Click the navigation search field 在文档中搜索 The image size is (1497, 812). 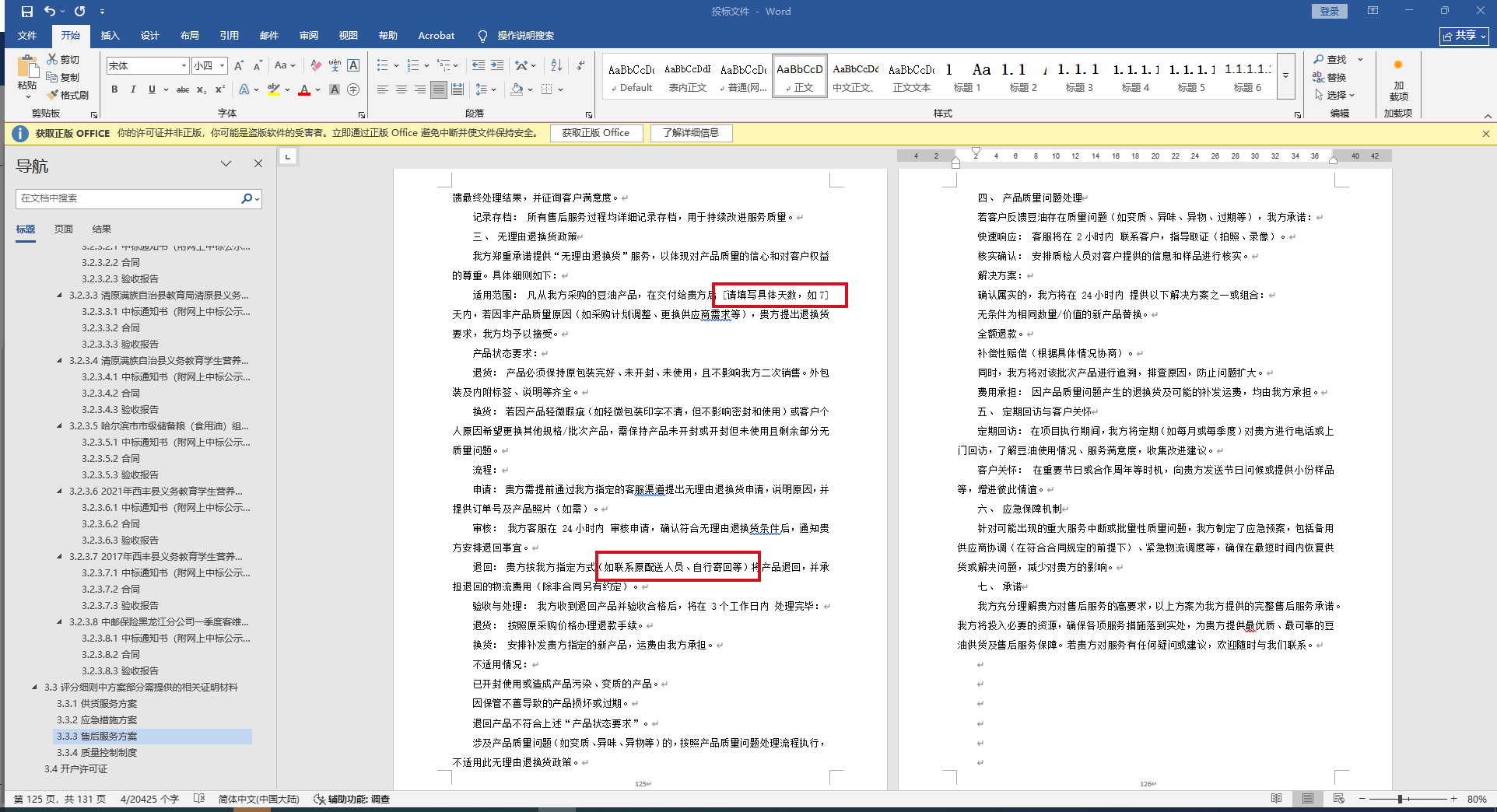point(128,198)
